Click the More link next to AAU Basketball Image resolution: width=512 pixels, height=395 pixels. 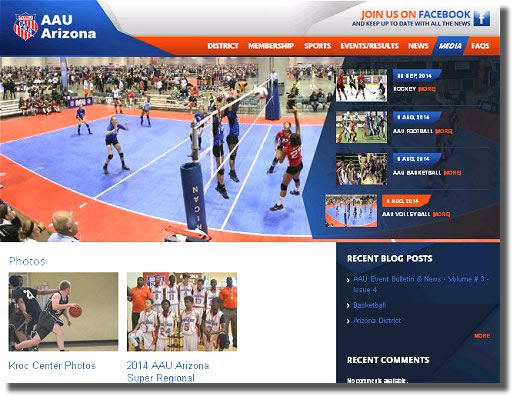452,173
